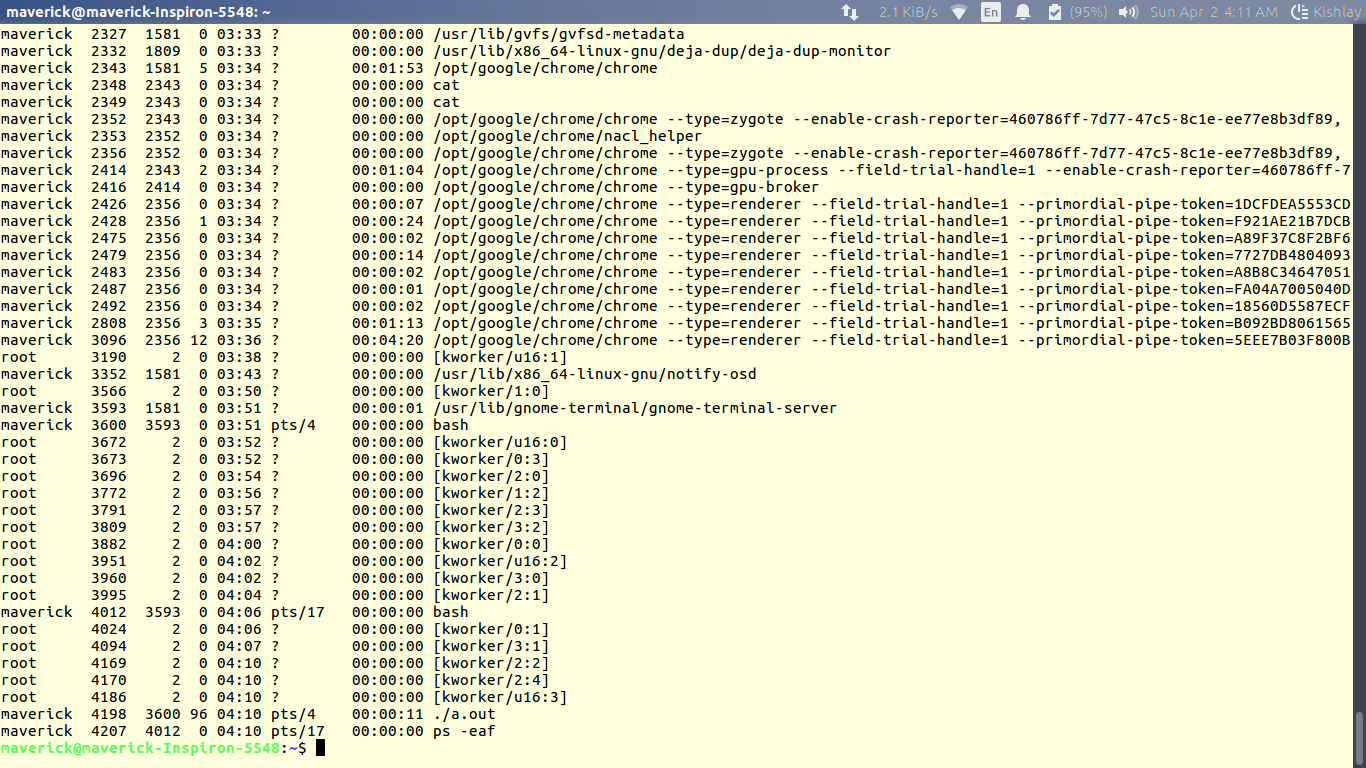Click the pipe token 1DCFDEA5553CD text
The image size is (1366, 768).
[x=1293, y=204]
